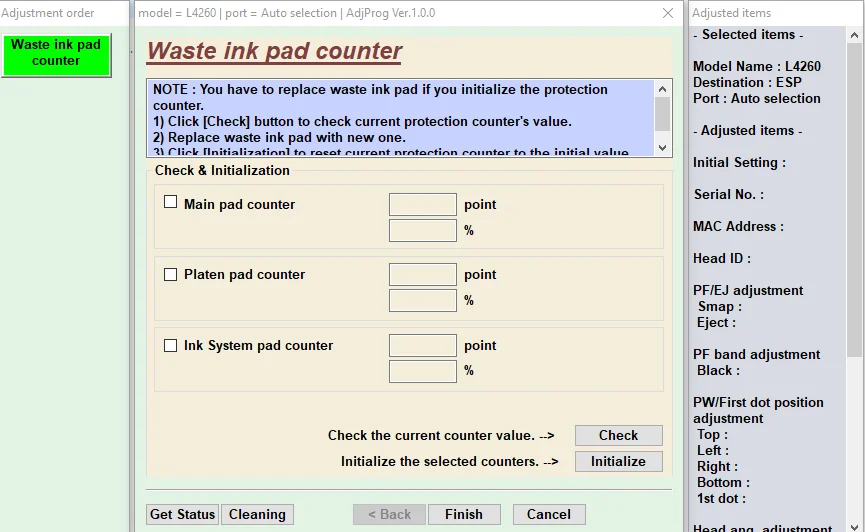Click the 'MAC Address :' entry
Image resolution: width=865 pixels, height=532 pixels.
coord(738,226)
